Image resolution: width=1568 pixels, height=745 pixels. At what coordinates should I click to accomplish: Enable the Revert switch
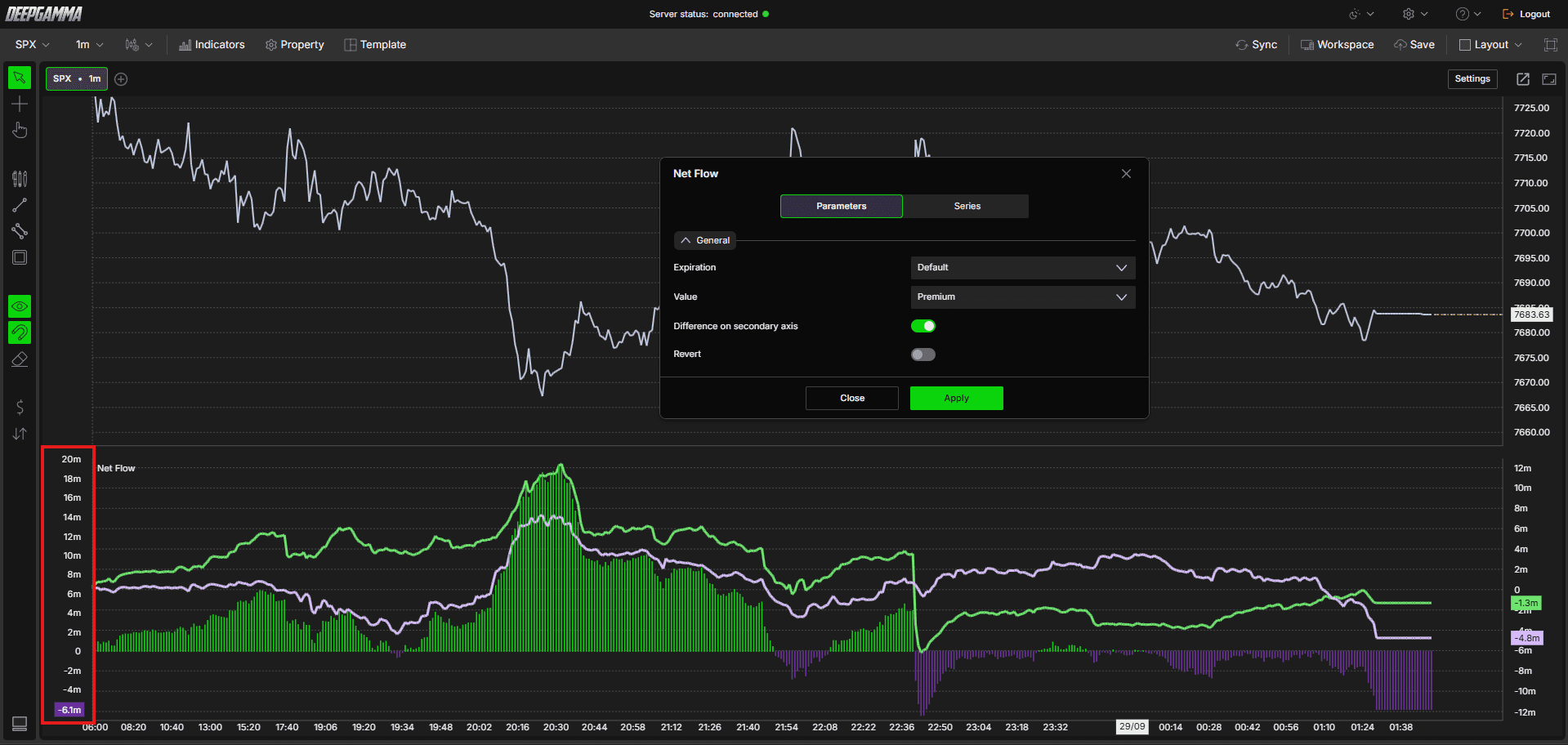tap(923, 355)
